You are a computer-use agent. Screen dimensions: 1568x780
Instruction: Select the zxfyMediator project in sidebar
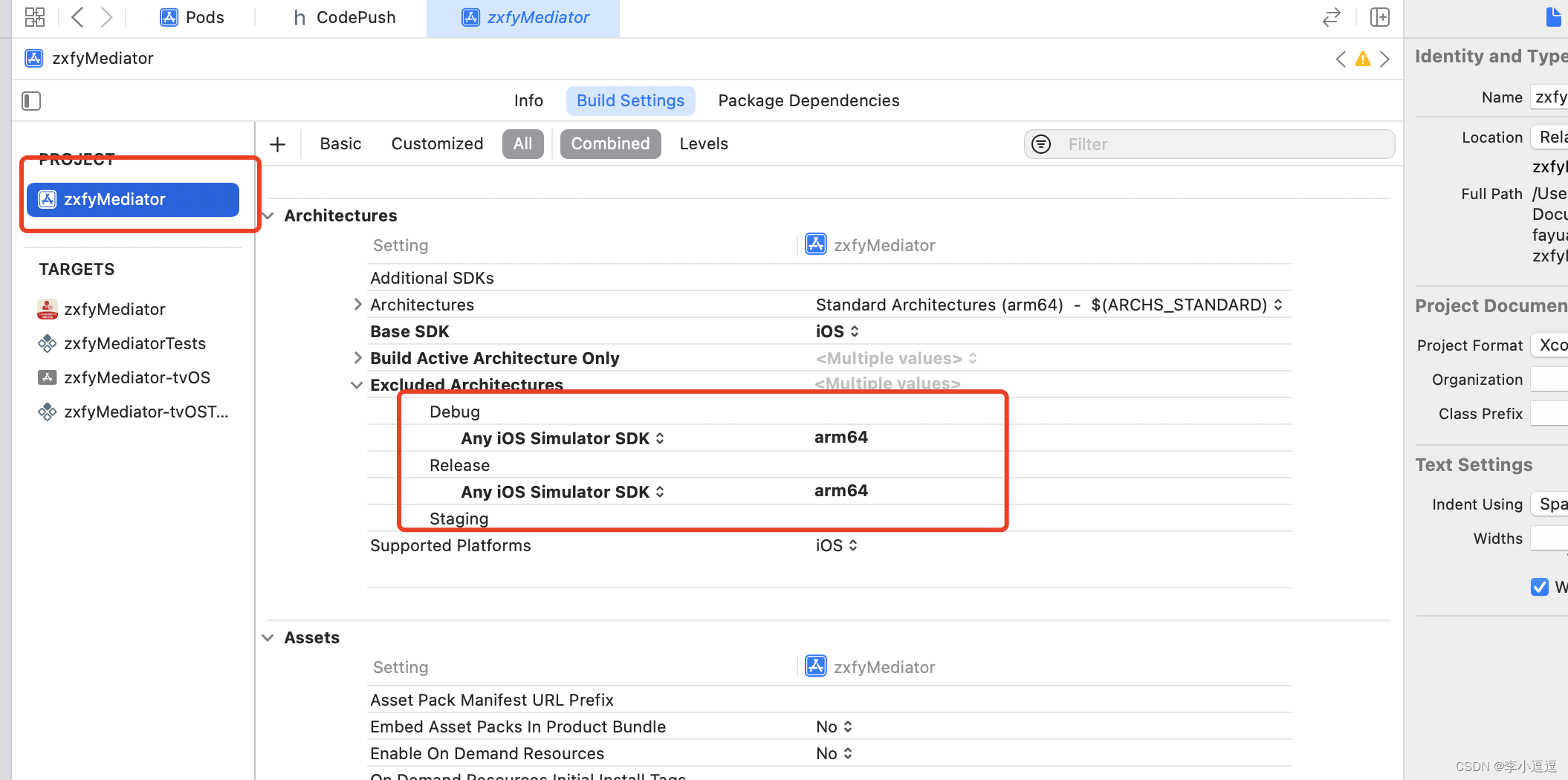133,199
